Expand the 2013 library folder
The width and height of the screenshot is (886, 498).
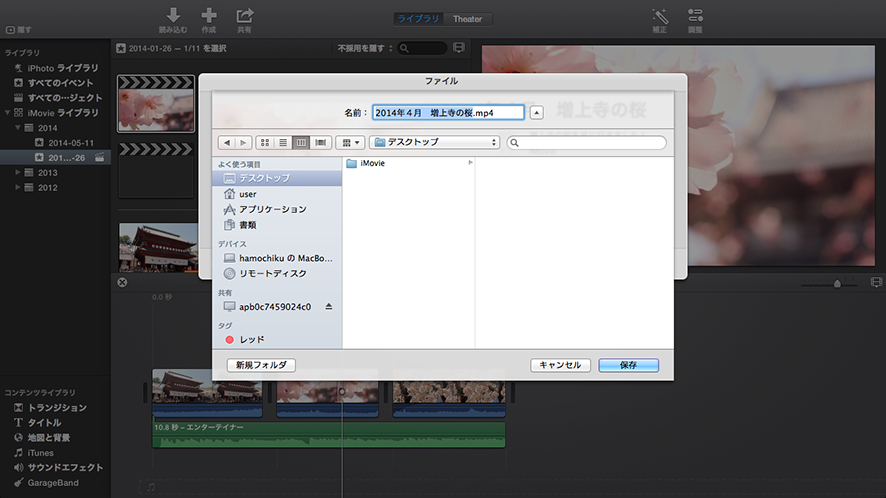click(x=18, y=173)
